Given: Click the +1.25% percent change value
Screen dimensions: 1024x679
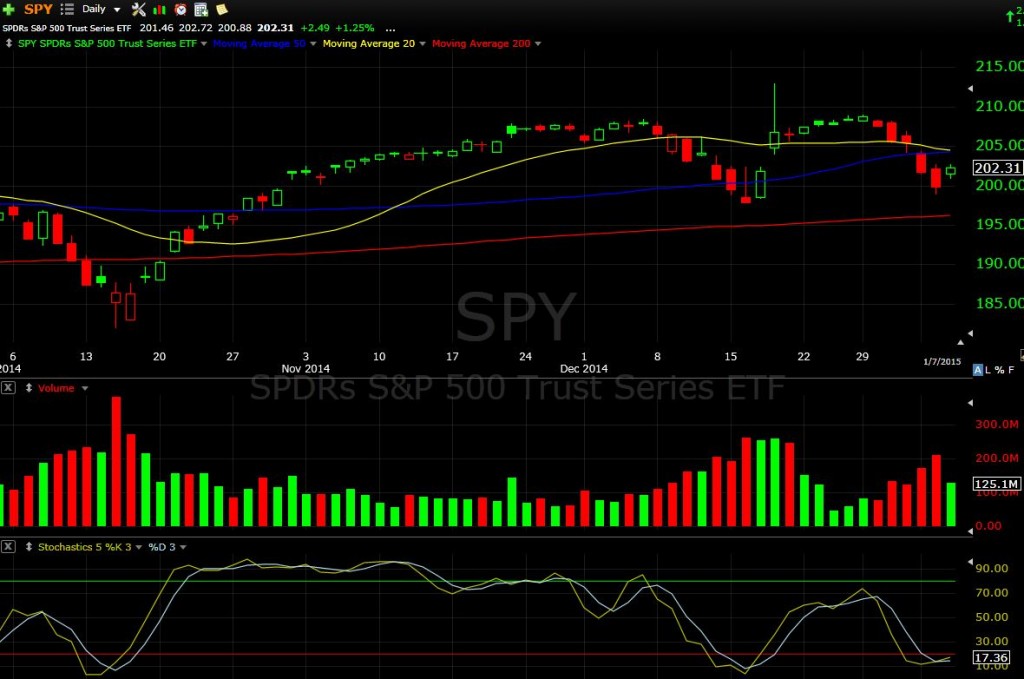Looking at the screenshot, I should pos(355,28).
